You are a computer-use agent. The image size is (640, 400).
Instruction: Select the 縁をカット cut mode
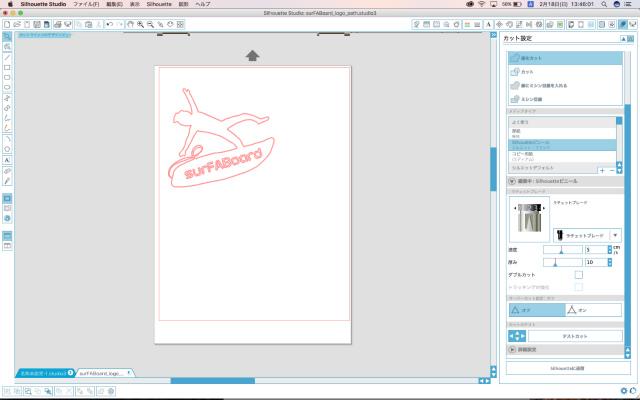pos(565,58)
